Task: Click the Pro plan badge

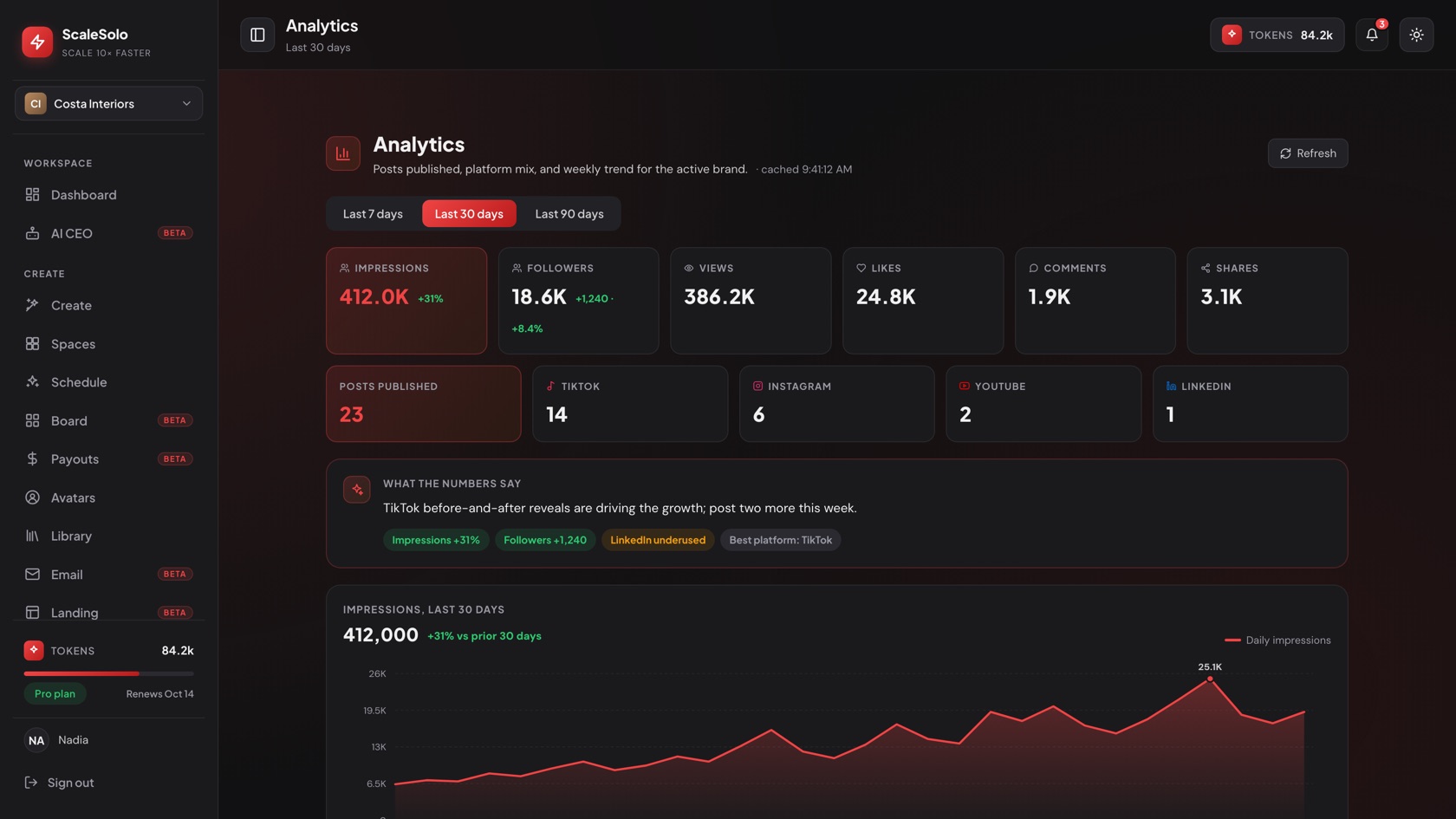Action: pos(55,693)
